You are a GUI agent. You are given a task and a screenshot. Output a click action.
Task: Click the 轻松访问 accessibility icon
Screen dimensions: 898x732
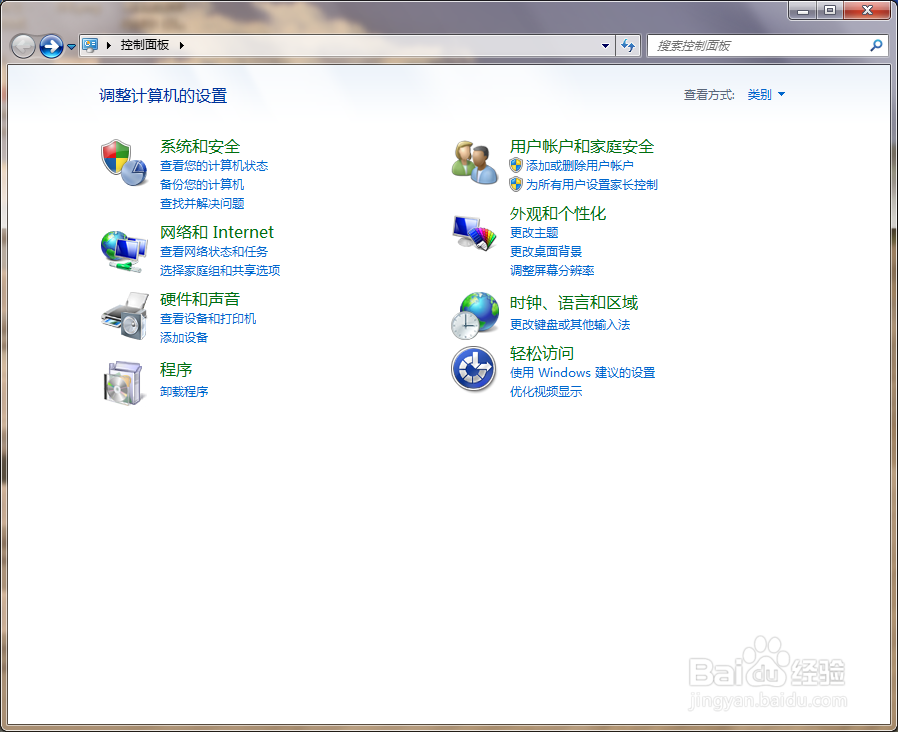473,370
